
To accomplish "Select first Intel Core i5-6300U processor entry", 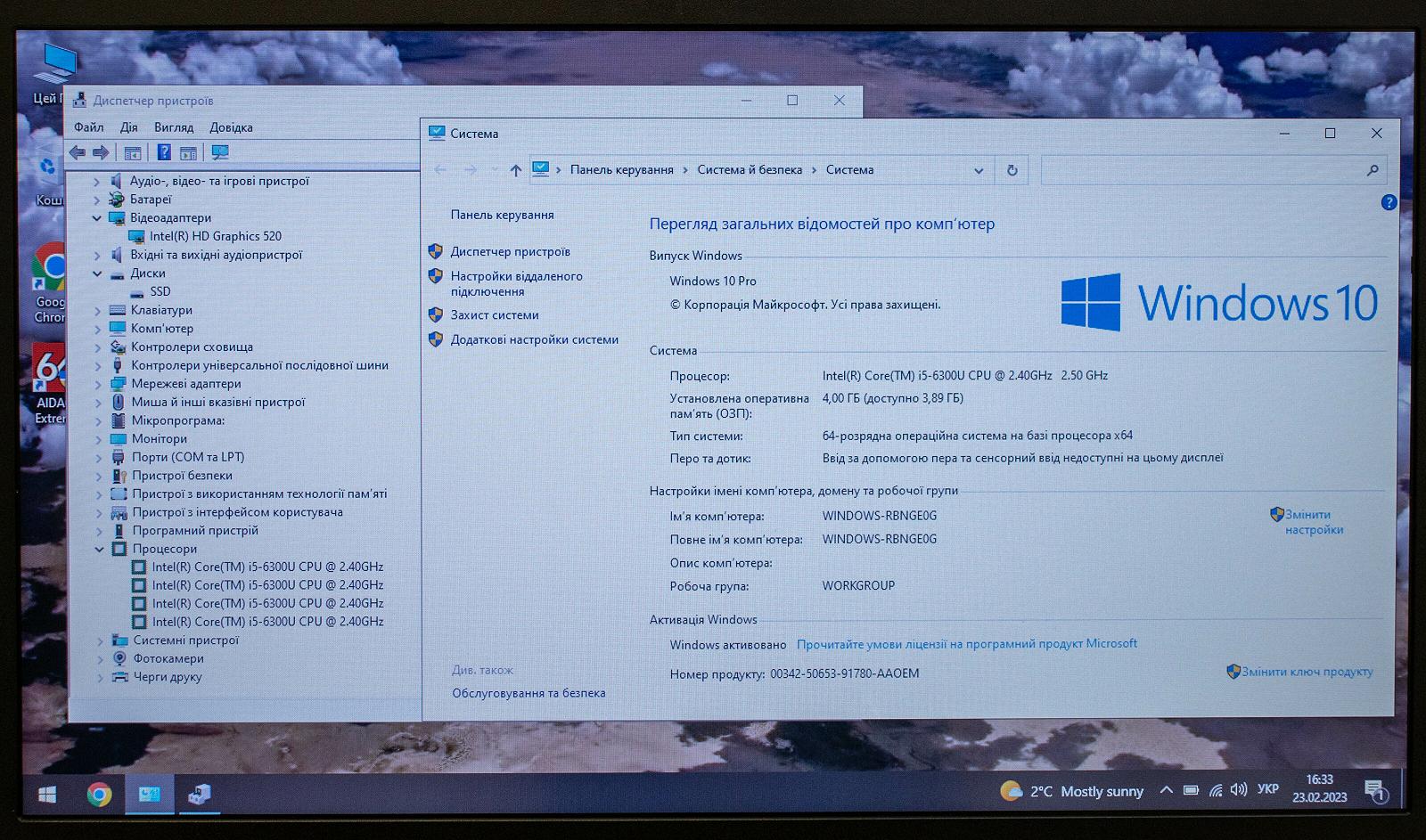I will [x=267, y=567].
